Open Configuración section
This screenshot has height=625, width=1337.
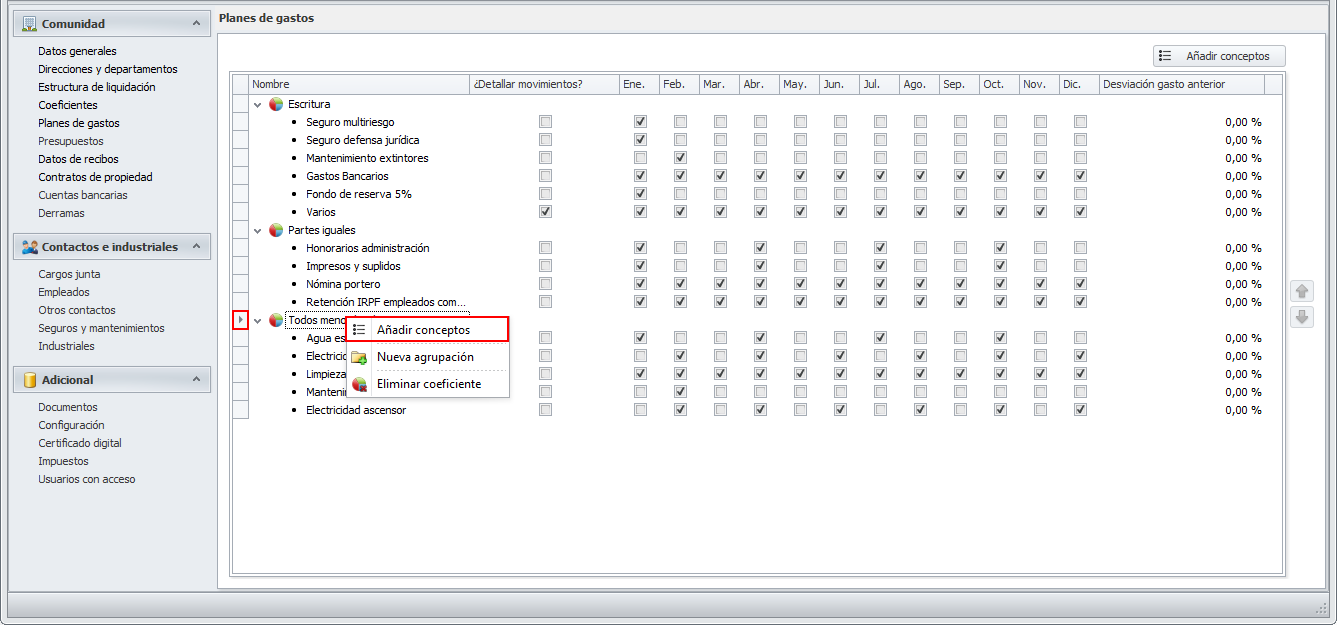click(x=71, y=425)
